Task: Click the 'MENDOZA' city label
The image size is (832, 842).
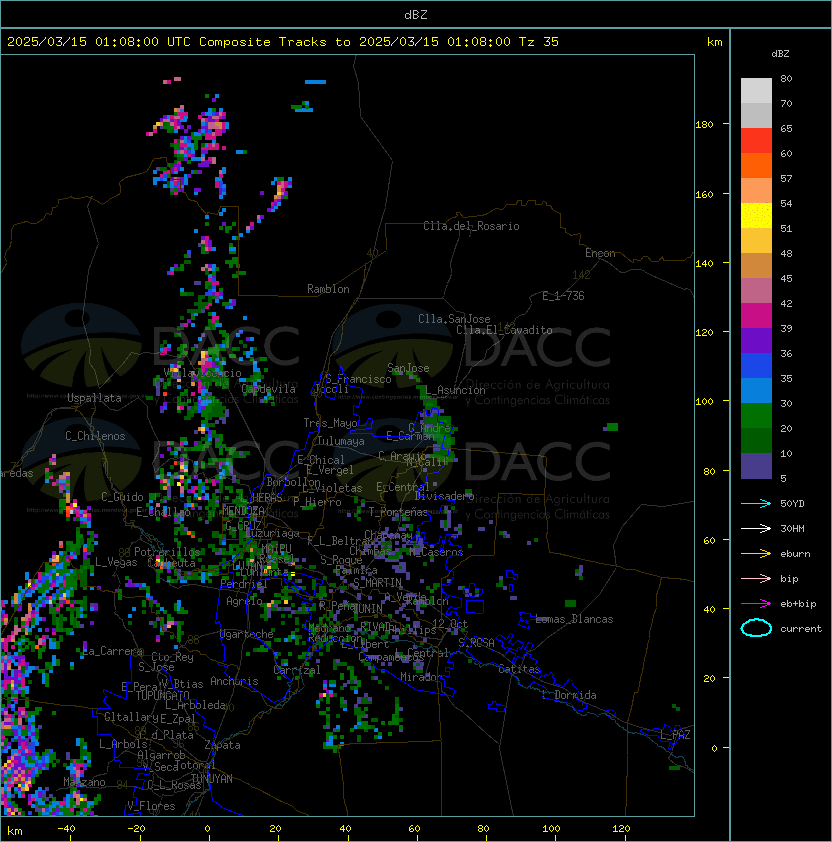Action: 243,510
